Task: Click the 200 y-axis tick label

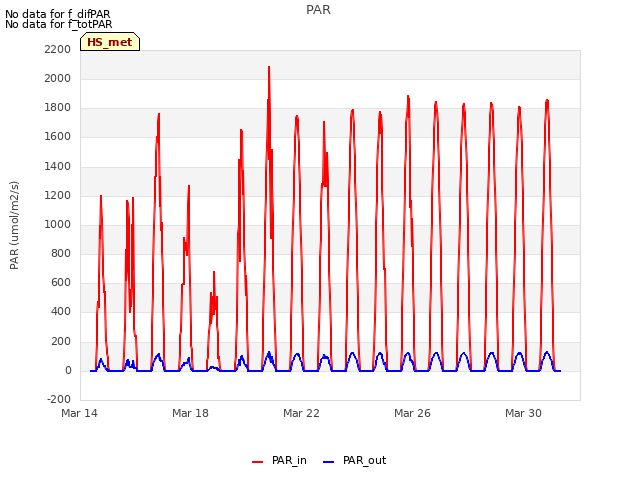Action: pos(61,341)
